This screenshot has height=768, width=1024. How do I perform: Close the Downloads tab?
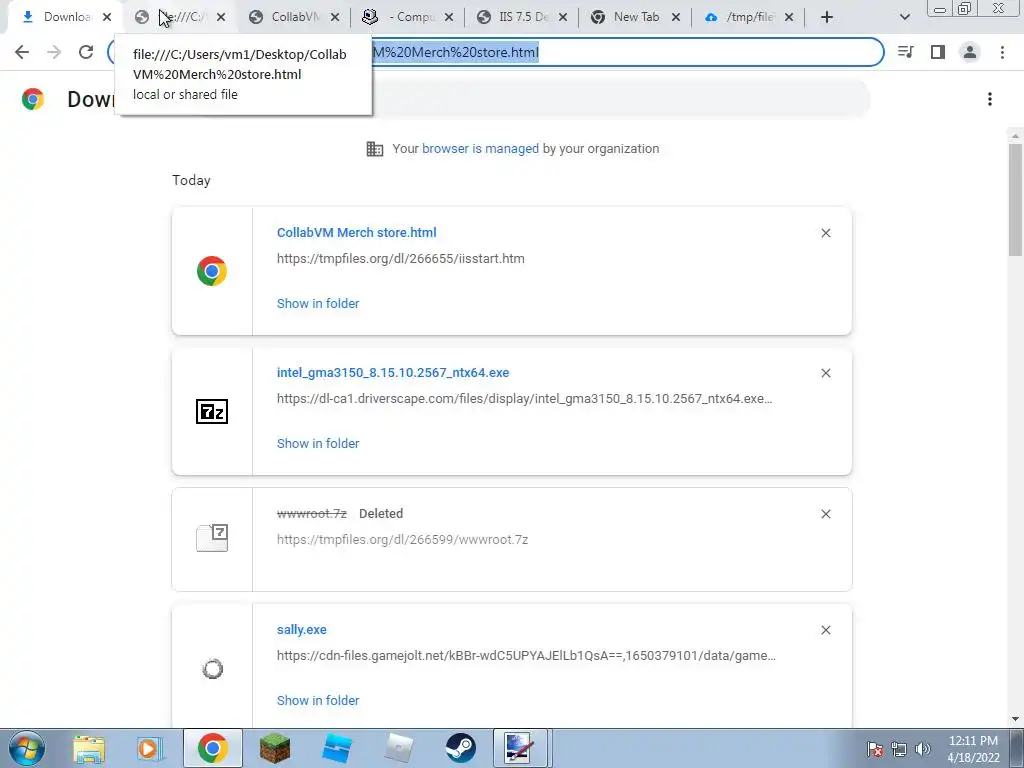[107, 18]
